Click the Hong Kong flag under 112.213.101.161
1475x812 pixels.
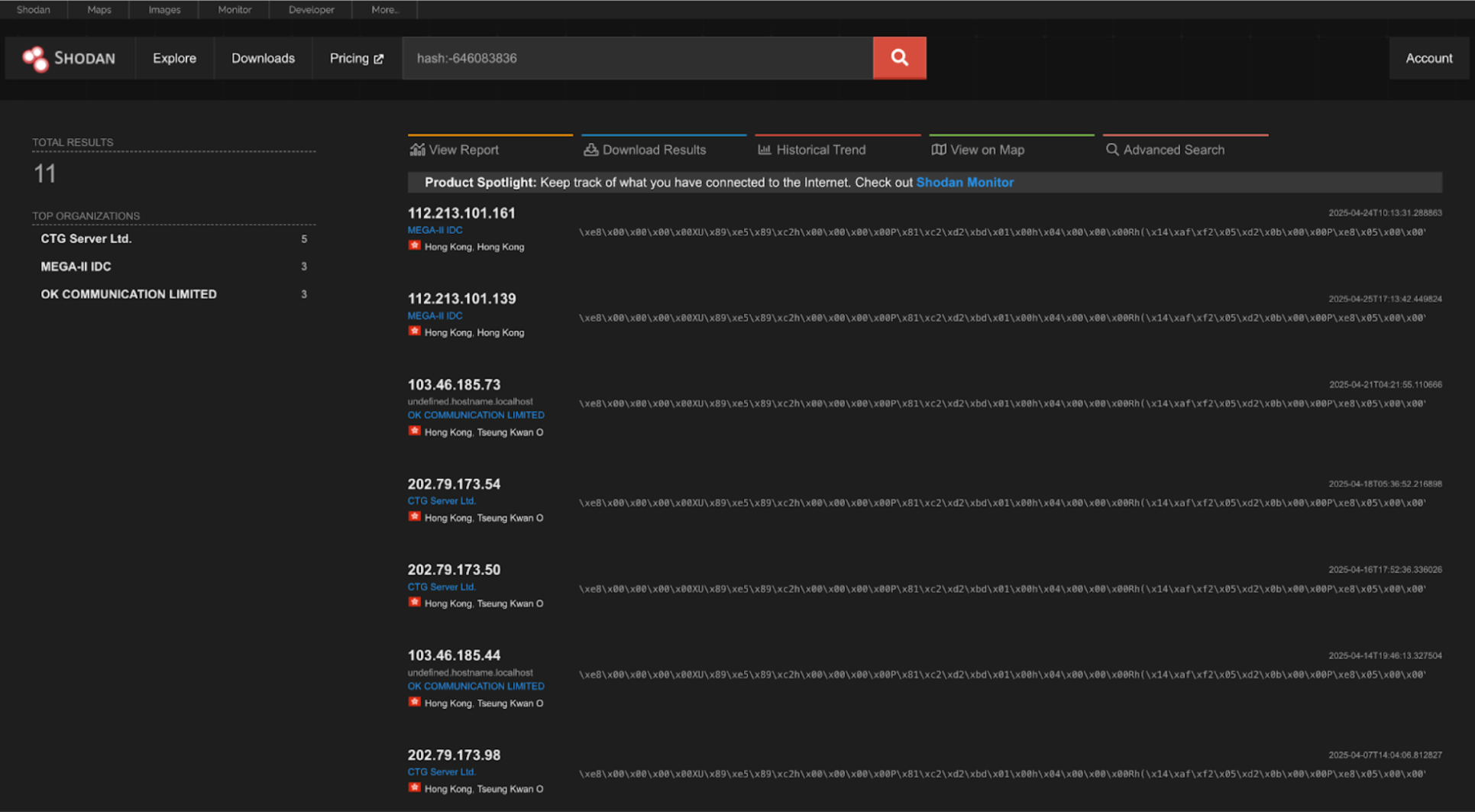point(414,246)
